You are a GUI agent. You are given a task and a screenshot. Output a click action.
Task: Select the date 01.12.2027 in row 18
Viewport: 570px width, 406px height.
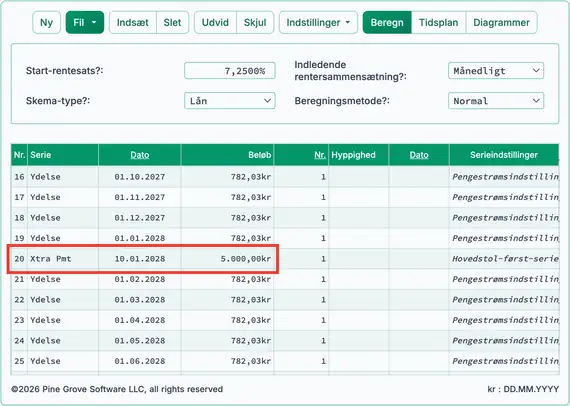(x=140, y=218)
